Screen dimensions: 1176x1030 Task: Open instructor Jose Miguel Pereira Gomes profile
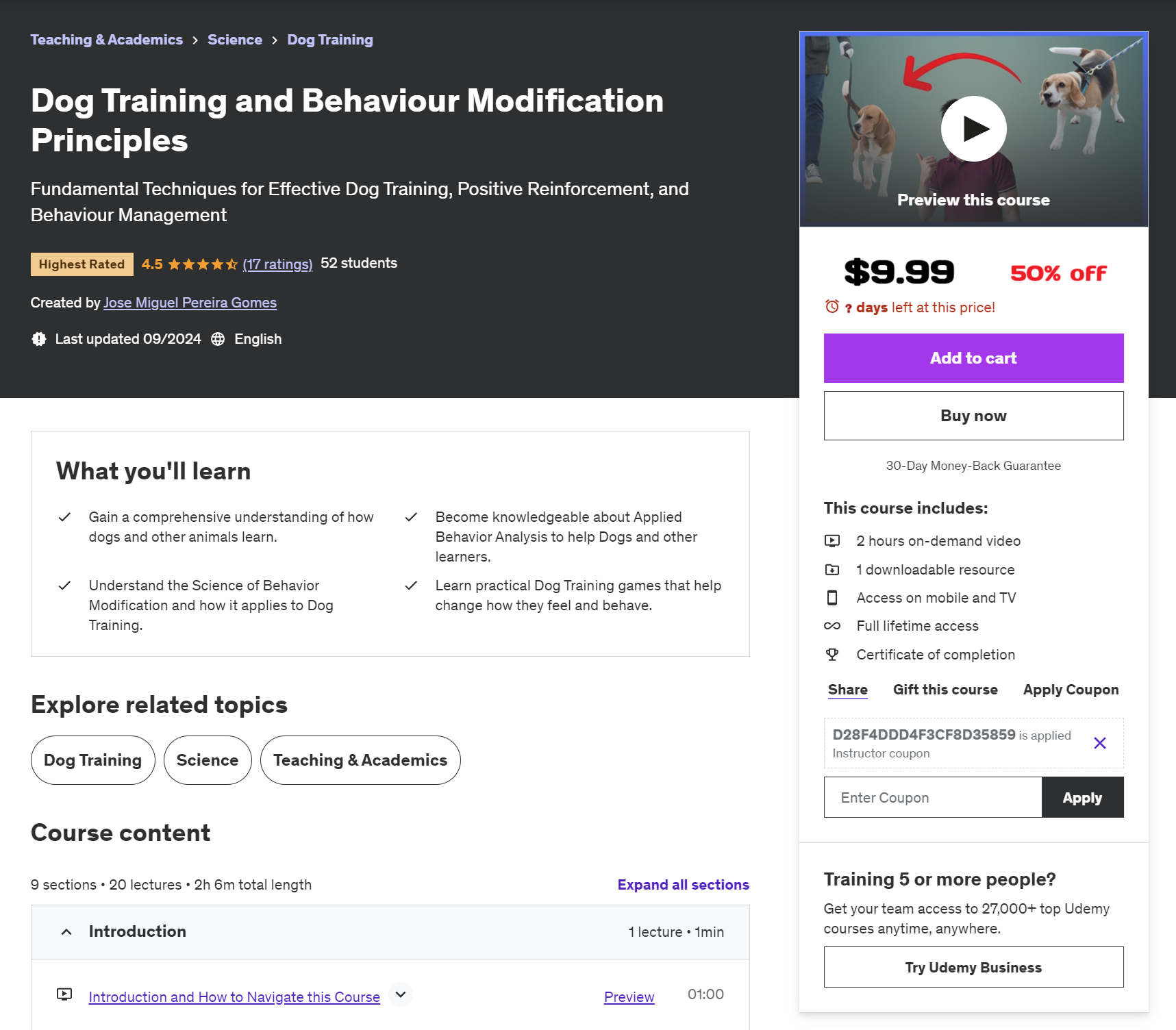(x=190, y=303)
